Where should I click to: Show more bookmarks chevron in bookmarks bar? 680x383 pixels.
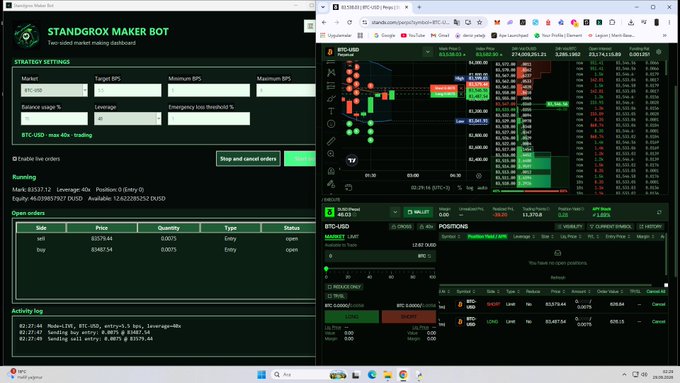(664, 35)
